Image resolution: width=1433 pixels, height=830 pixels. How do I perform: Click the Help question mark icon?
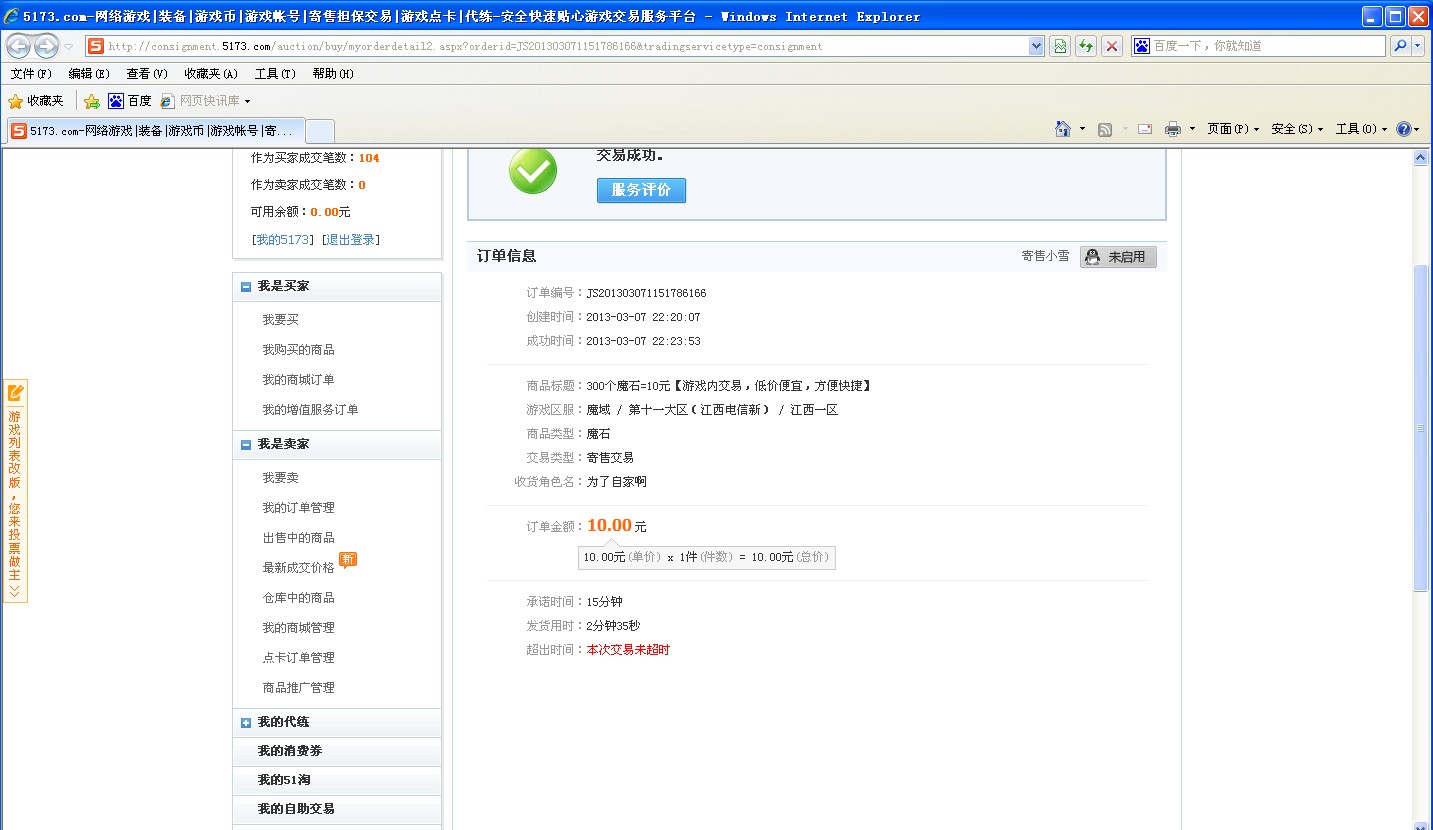click(x=1404, y=129)
